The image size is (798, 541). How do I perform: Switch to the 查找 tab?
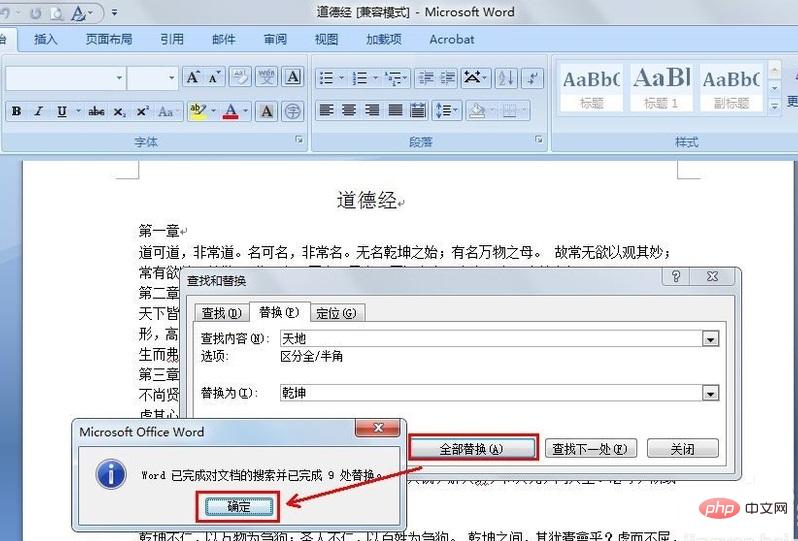point(220,313)
